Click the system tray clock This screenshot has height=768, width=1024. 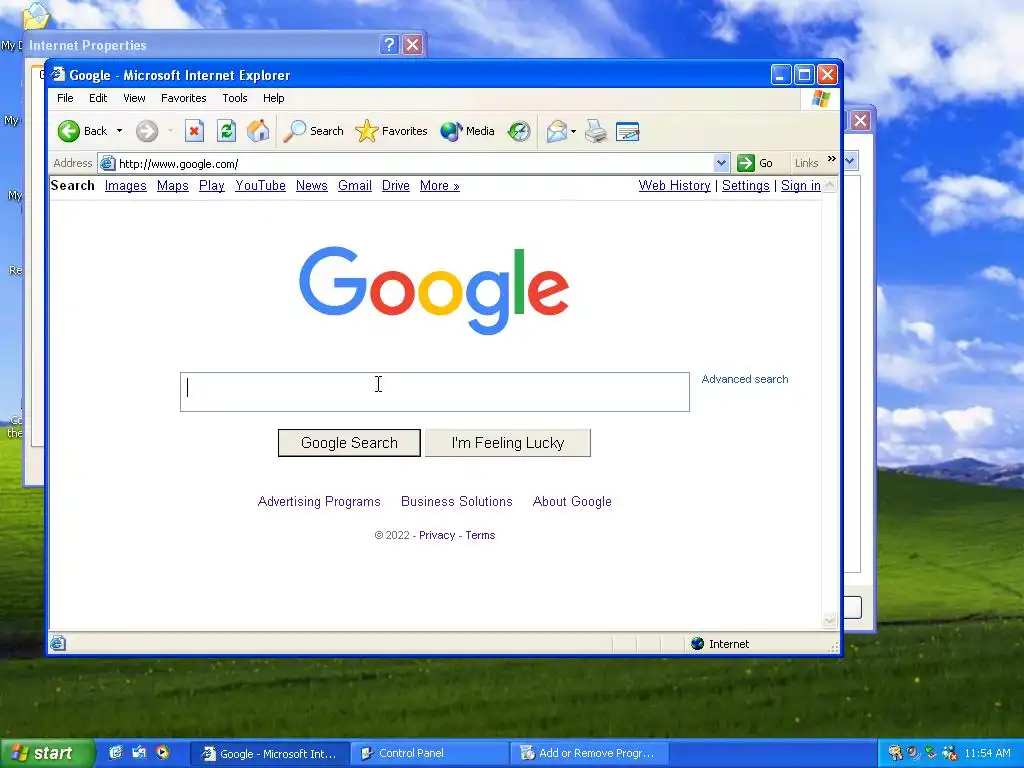point(987,753)
